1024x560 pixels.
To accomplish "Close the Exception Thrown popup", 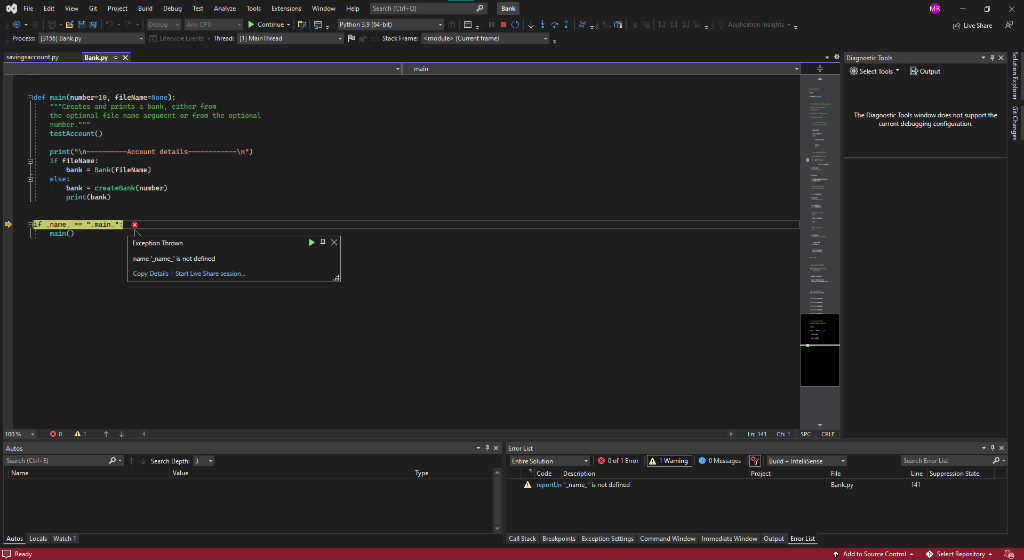I will pos(334,242).
